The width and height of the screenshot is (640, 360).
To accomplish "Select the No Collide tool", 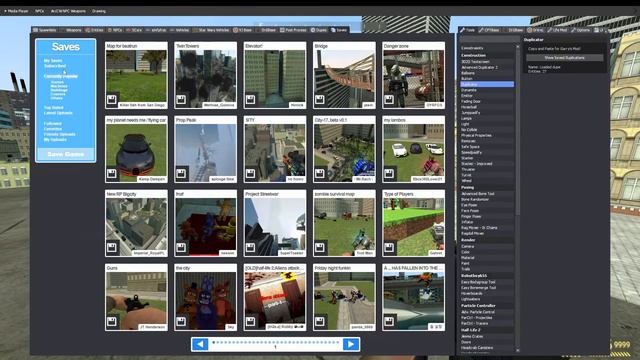I will [487, 129].
